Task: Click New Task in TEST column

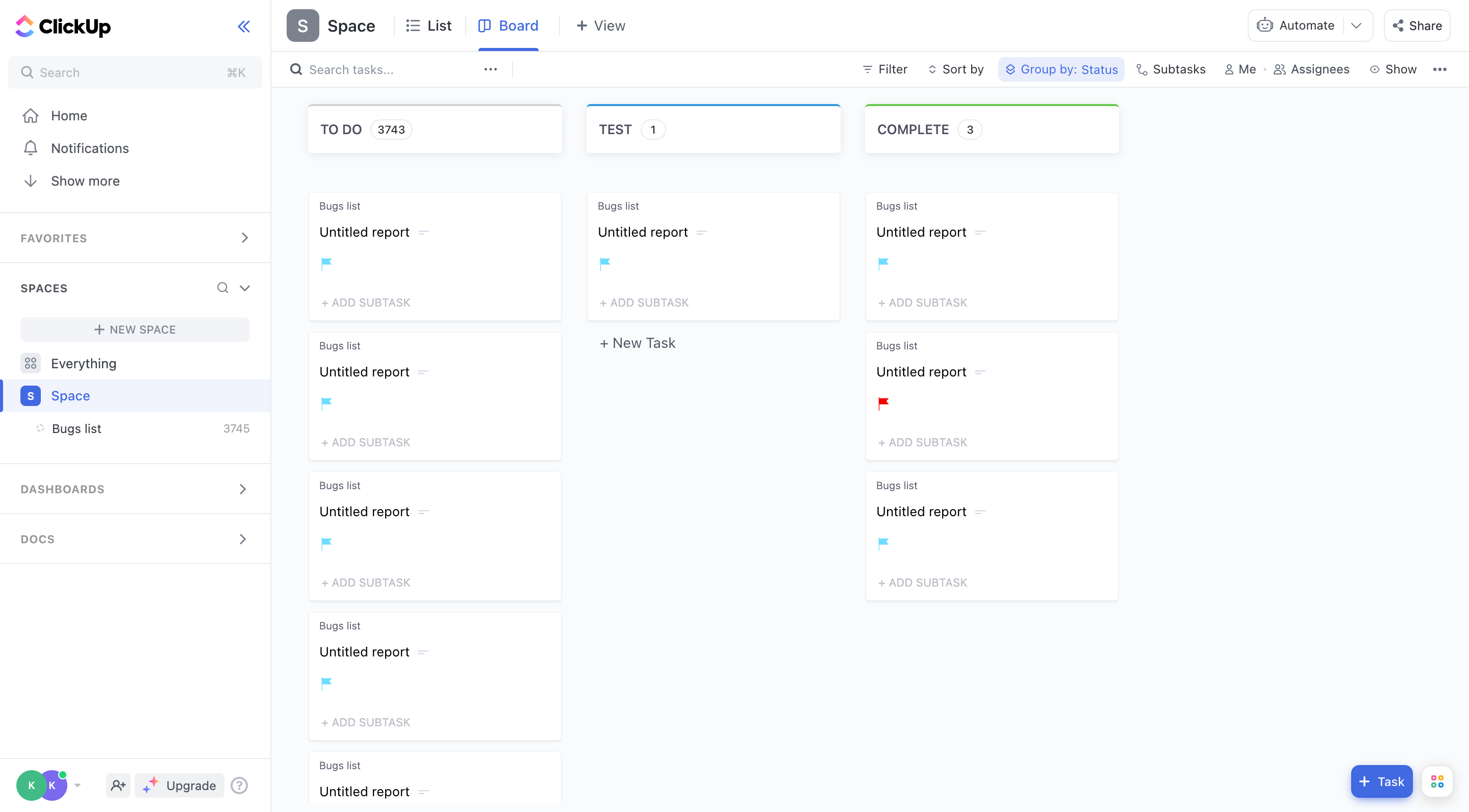Action: click(637, 343)
